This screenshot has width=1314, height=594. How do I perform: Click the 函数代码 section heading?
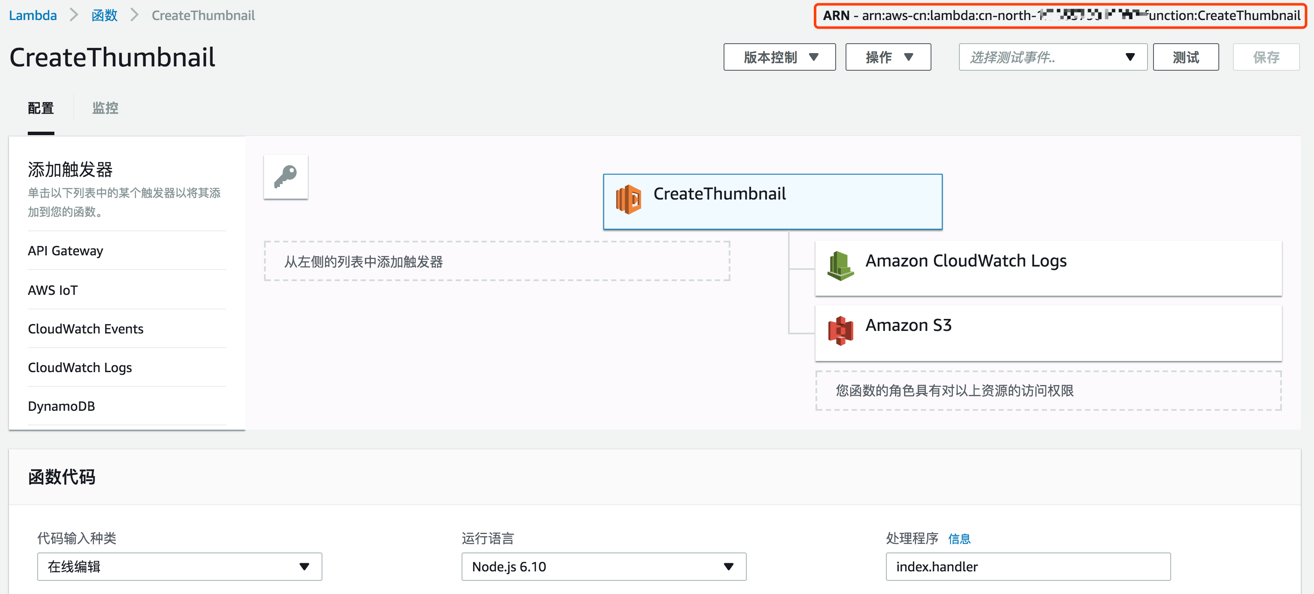click(x=62, y=477)
